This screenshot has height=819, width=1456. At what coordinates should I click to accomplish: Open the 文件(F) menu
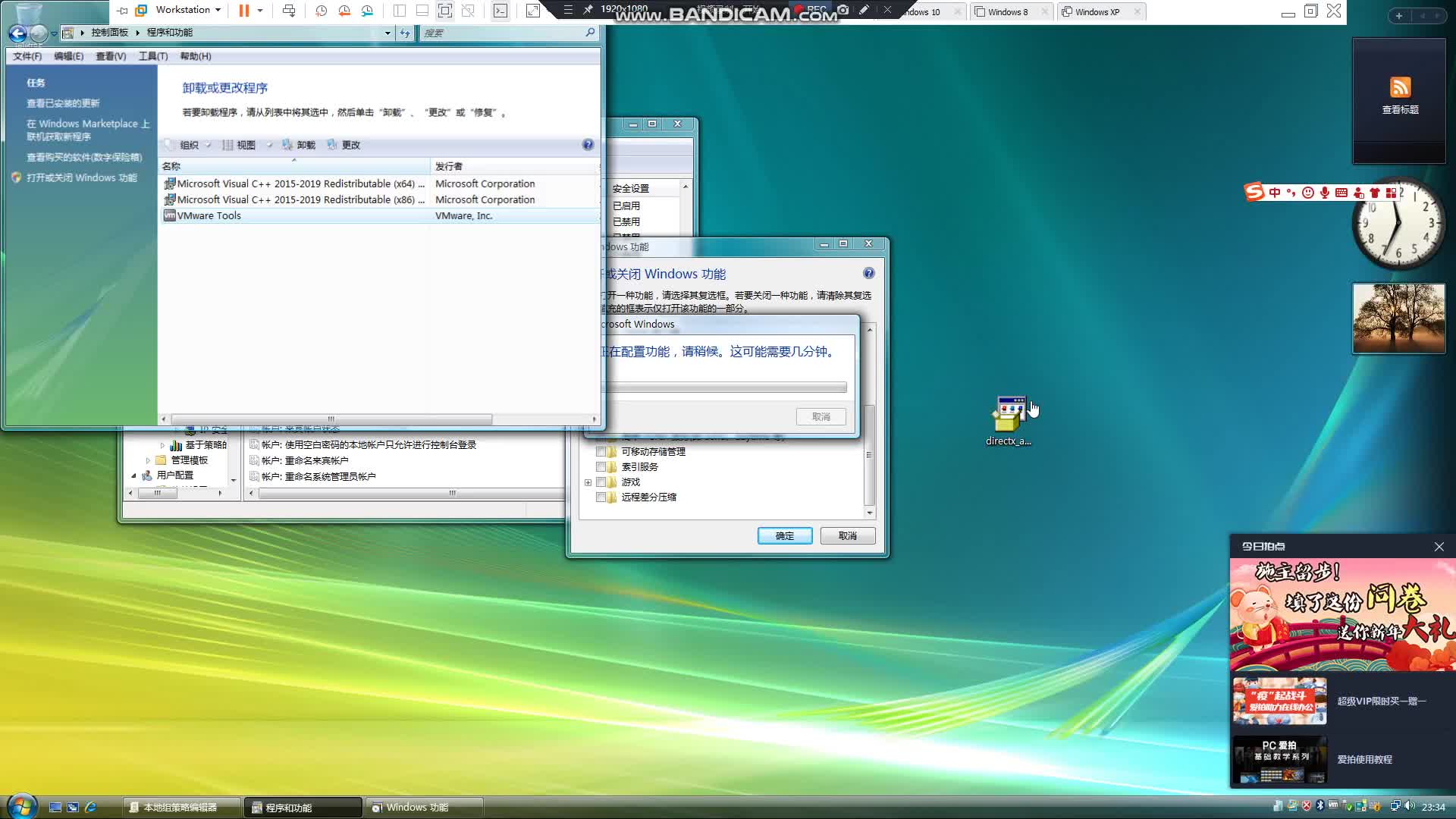tap(27, 55)
